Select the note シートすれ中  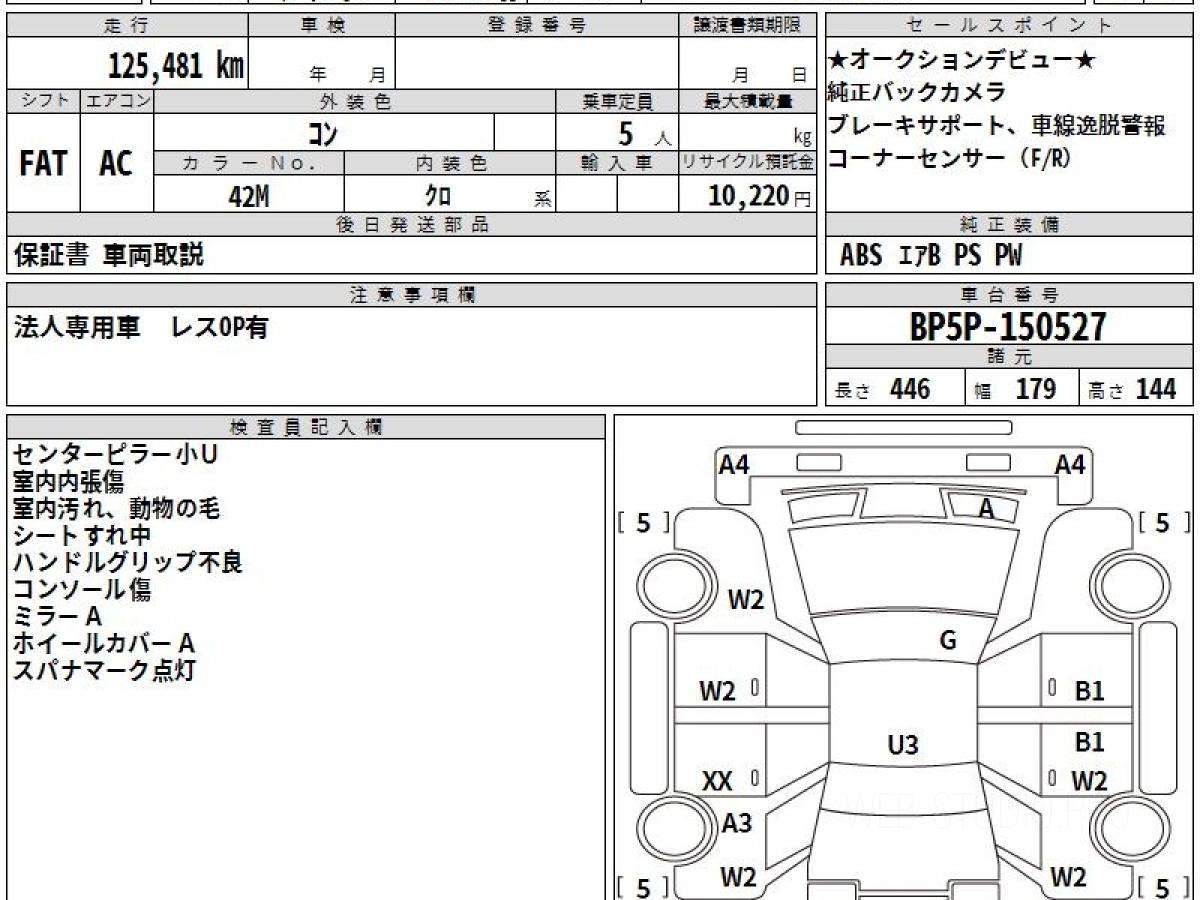point(82,536)
